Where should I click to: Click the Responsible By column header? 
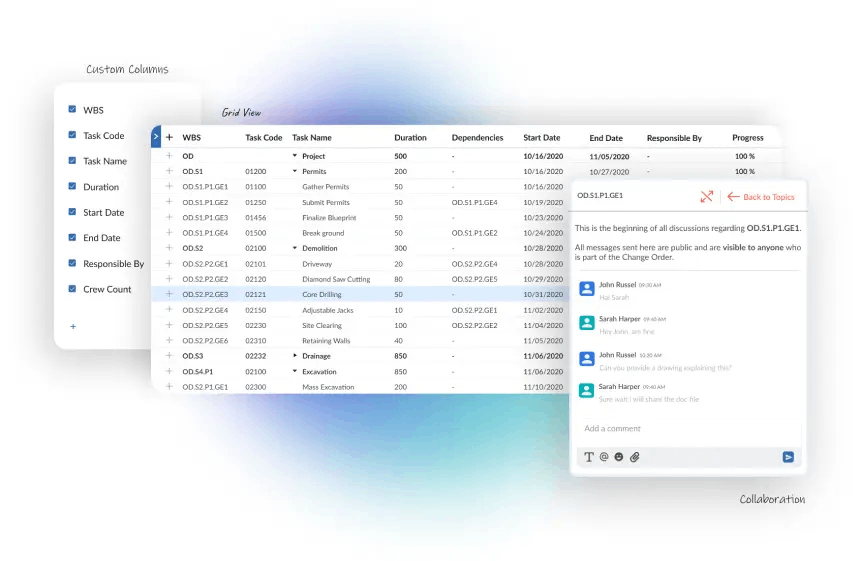tap(674, 138)
